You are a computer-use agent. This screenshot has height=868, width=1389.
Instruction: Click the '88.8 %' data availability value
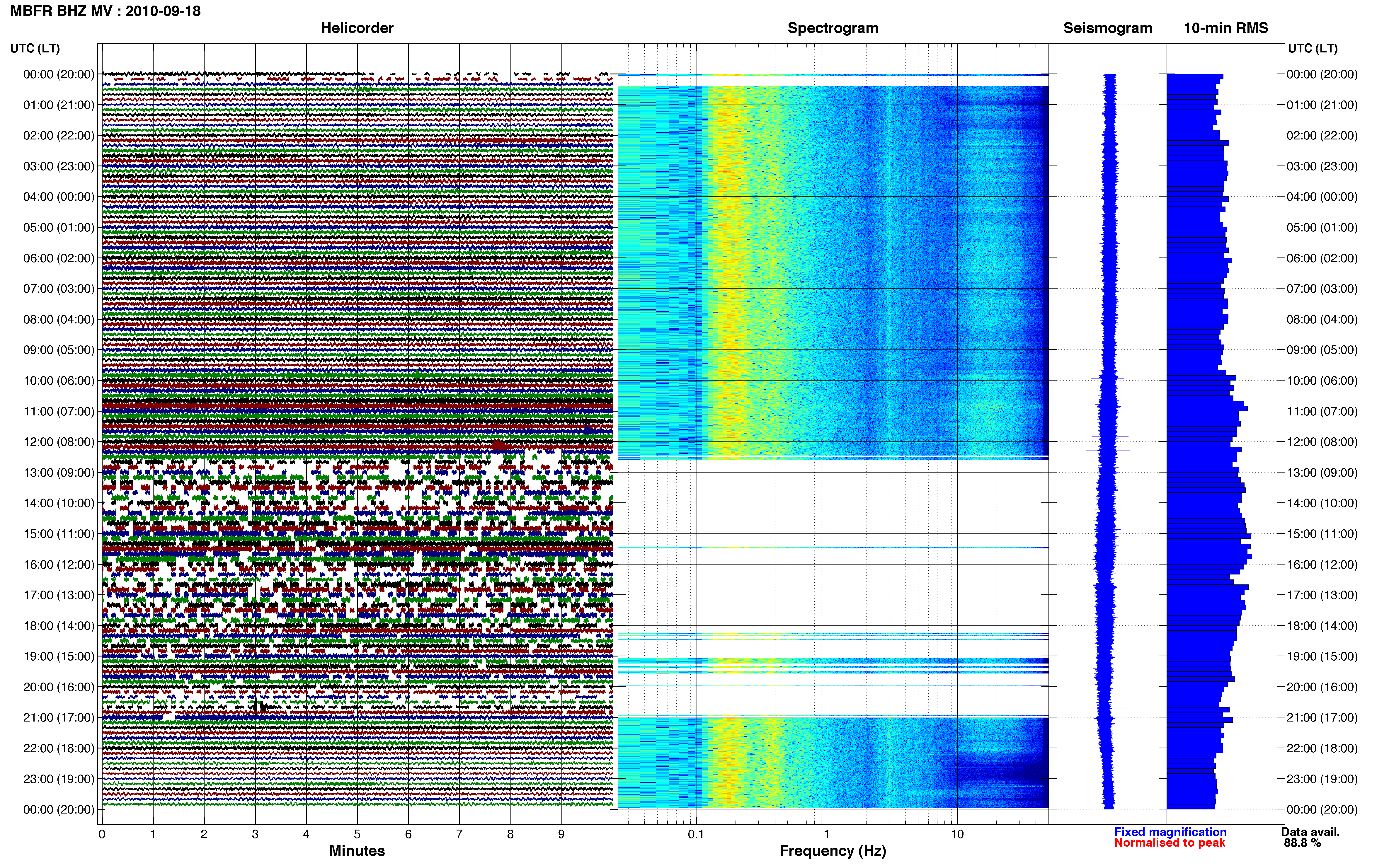click(1303, 843)
